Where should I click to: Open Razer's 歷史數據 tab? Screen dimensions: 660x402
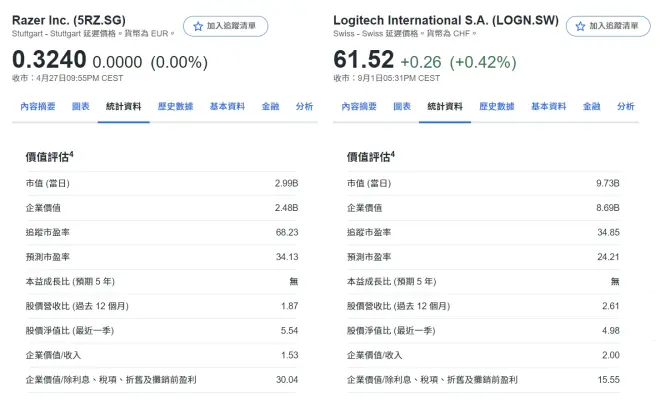[x=176, y=106]
